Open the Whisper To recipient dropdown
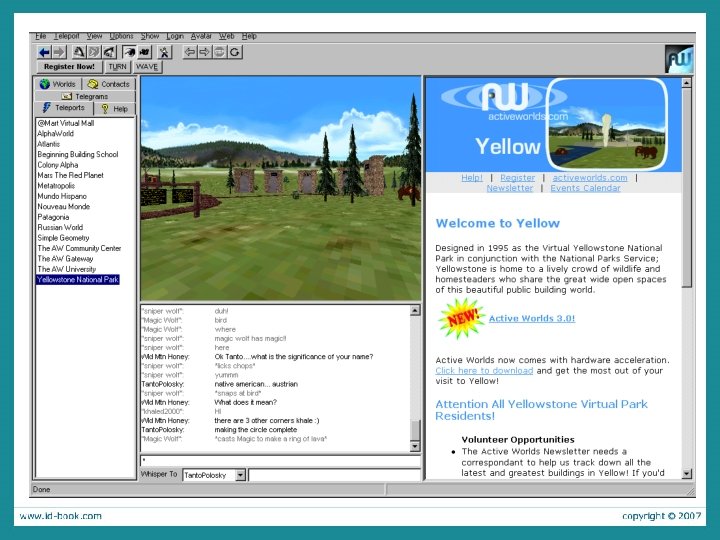Screen dimensions: 720x540 tap(241, 475)
